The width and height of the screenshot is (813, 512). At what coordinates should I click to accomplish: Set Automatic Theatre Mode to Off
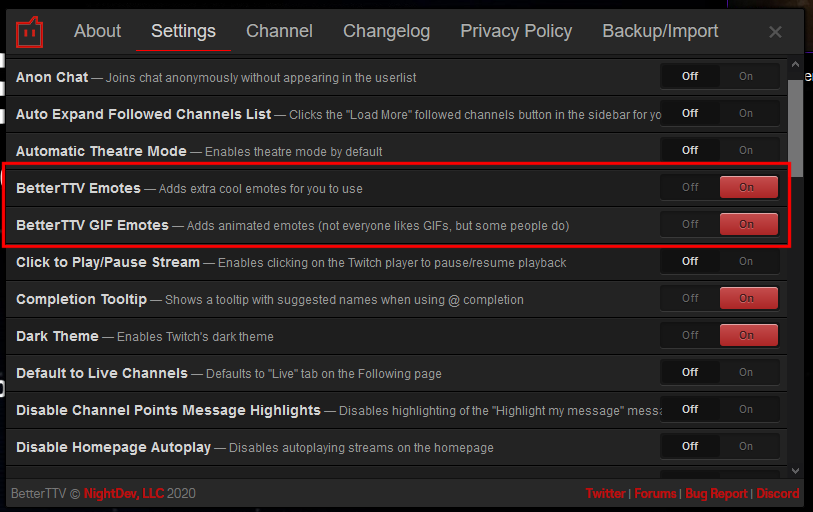pyautogui.click(x=690, y=150)
